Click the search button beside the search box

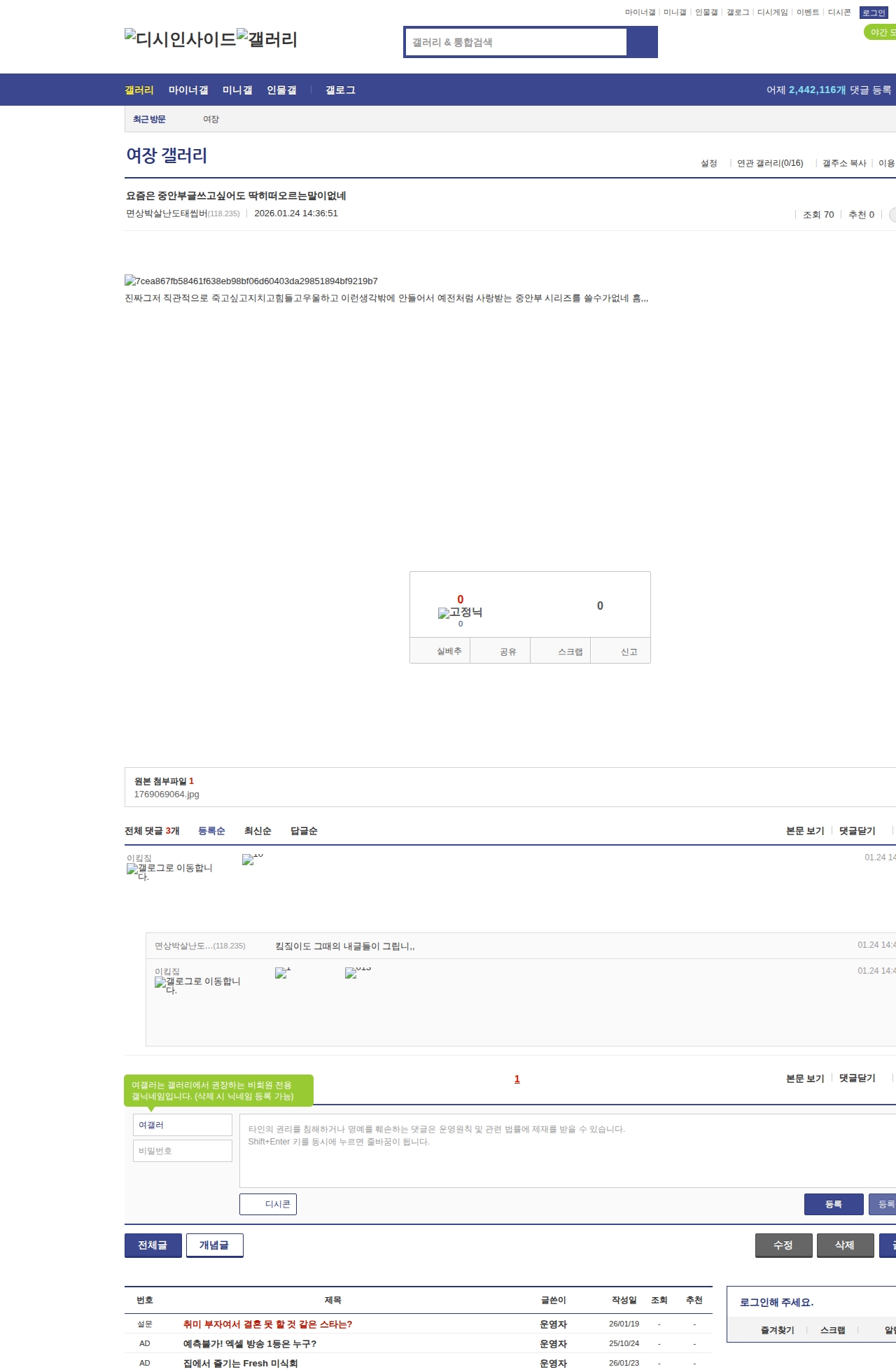(642, 42)
